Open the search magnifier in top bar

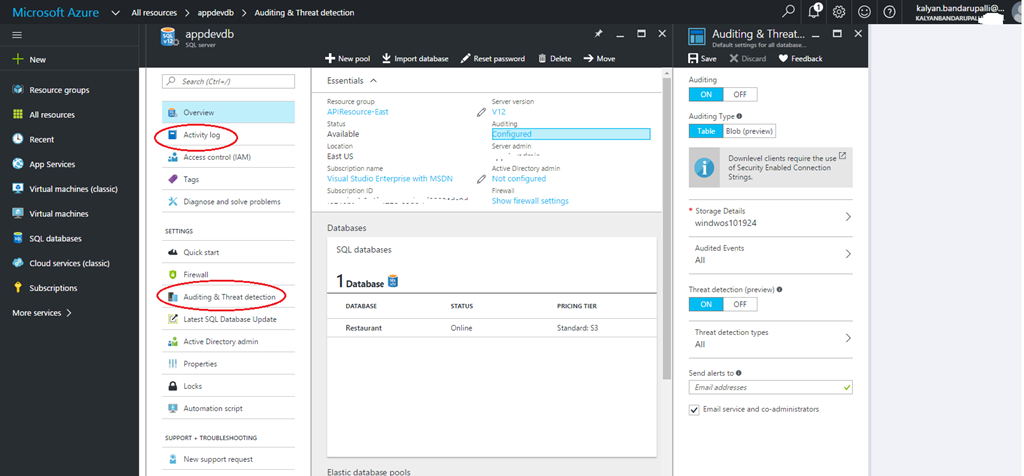(x=790, y=12)
